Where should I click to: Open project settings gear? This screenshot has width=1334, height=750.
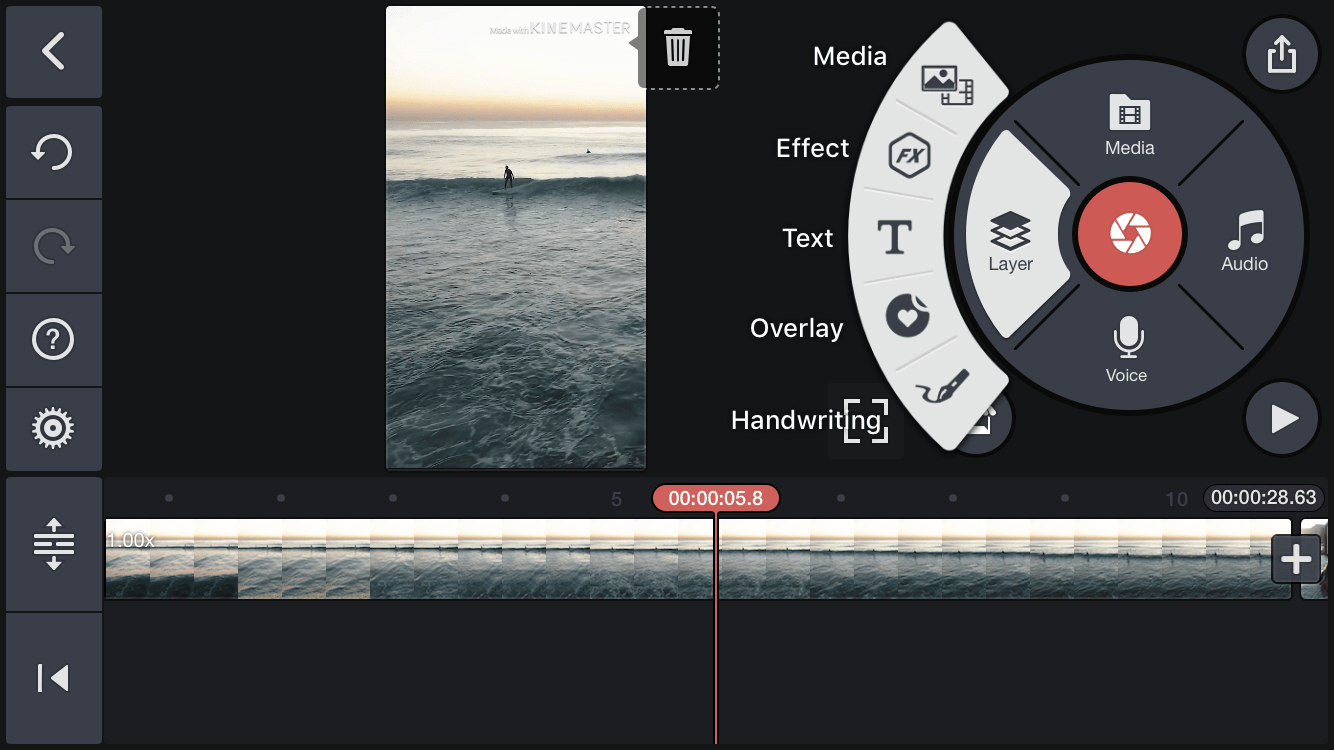[53, 429]
